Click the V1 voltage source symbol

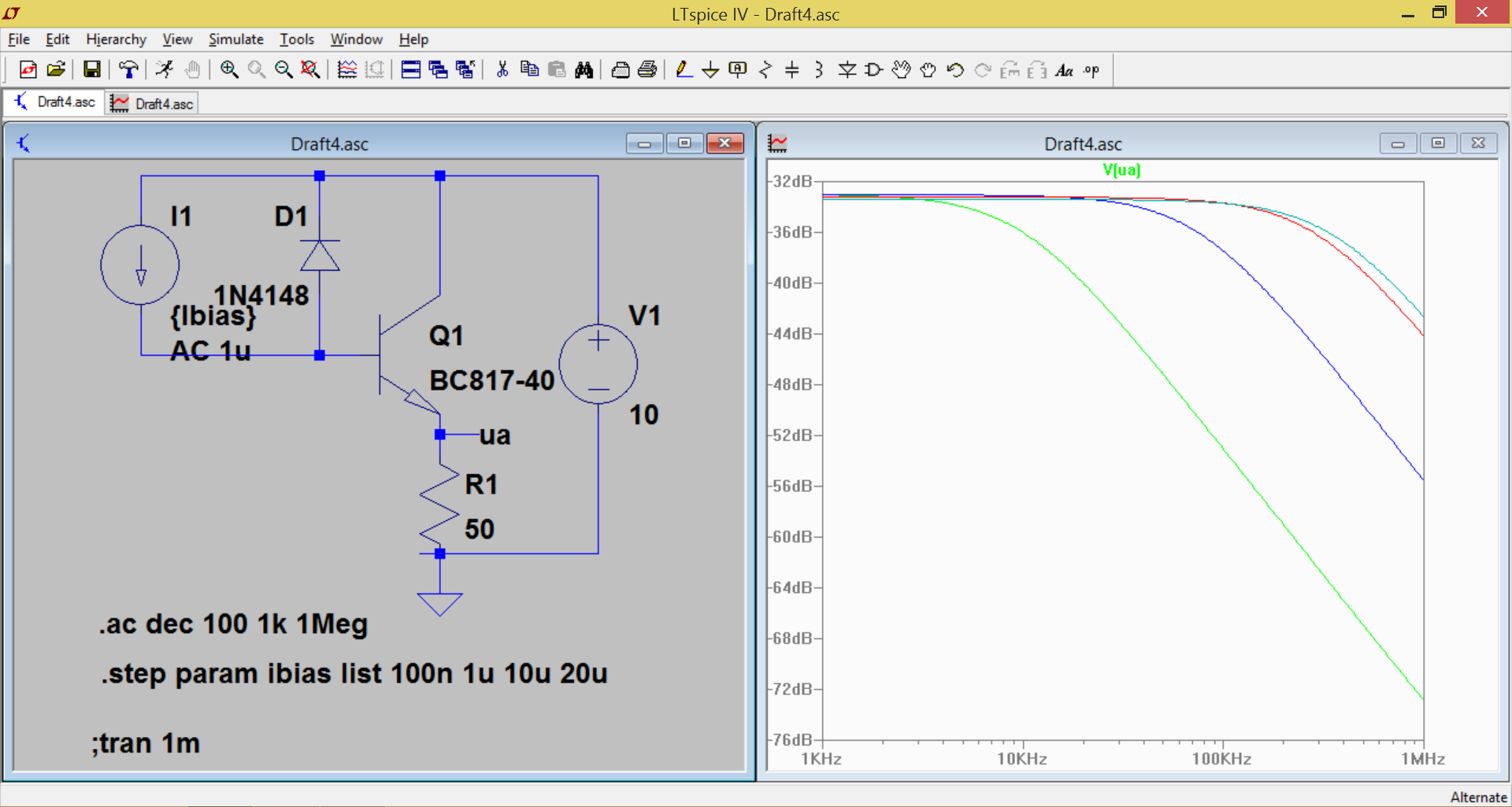(598, 364)
